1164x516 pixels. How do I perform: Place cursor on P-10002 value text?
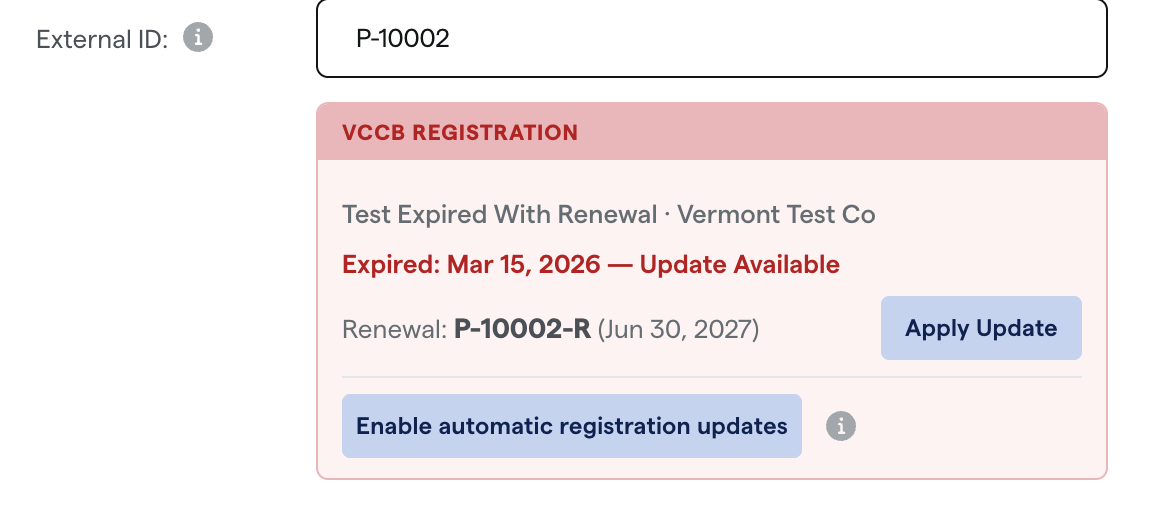coord(403,39)
